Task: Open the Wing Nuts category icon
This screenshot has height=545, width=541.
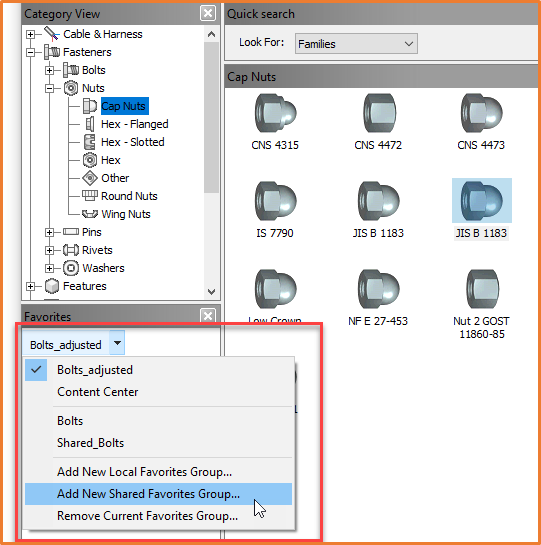Action: [90, 214]
